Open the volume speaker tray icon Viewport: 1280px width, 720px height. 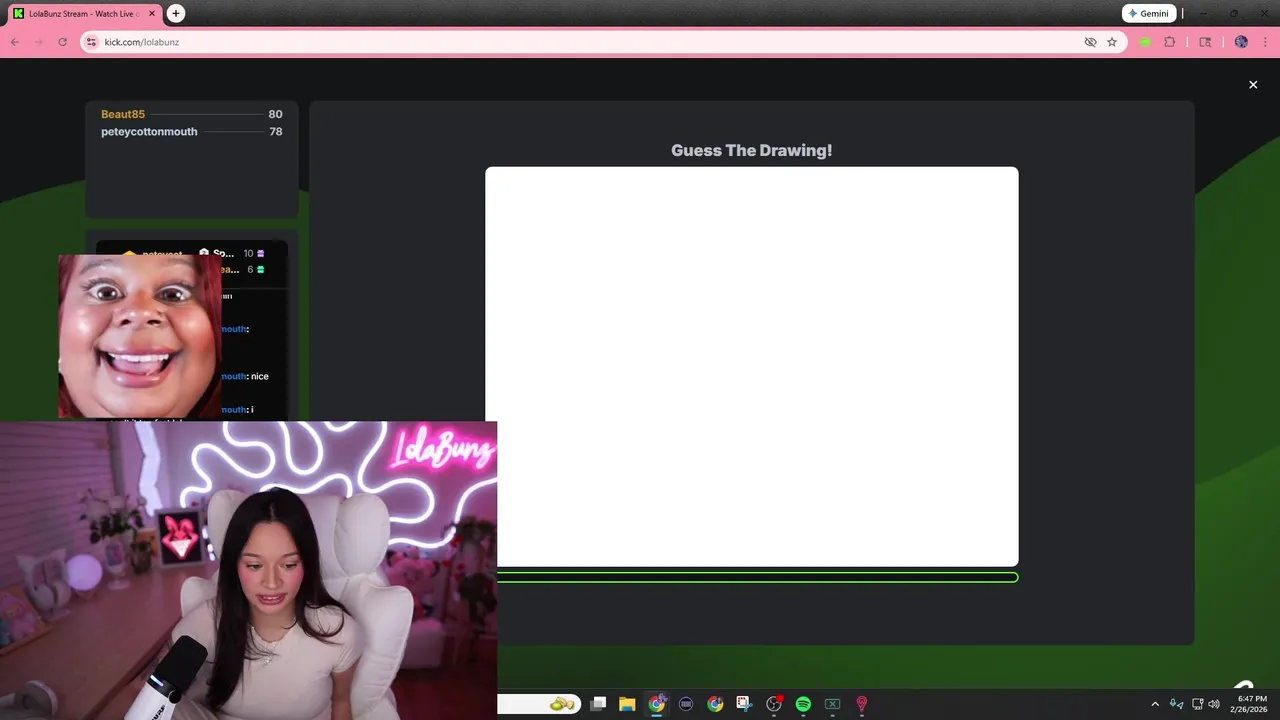pos(1214,704)
